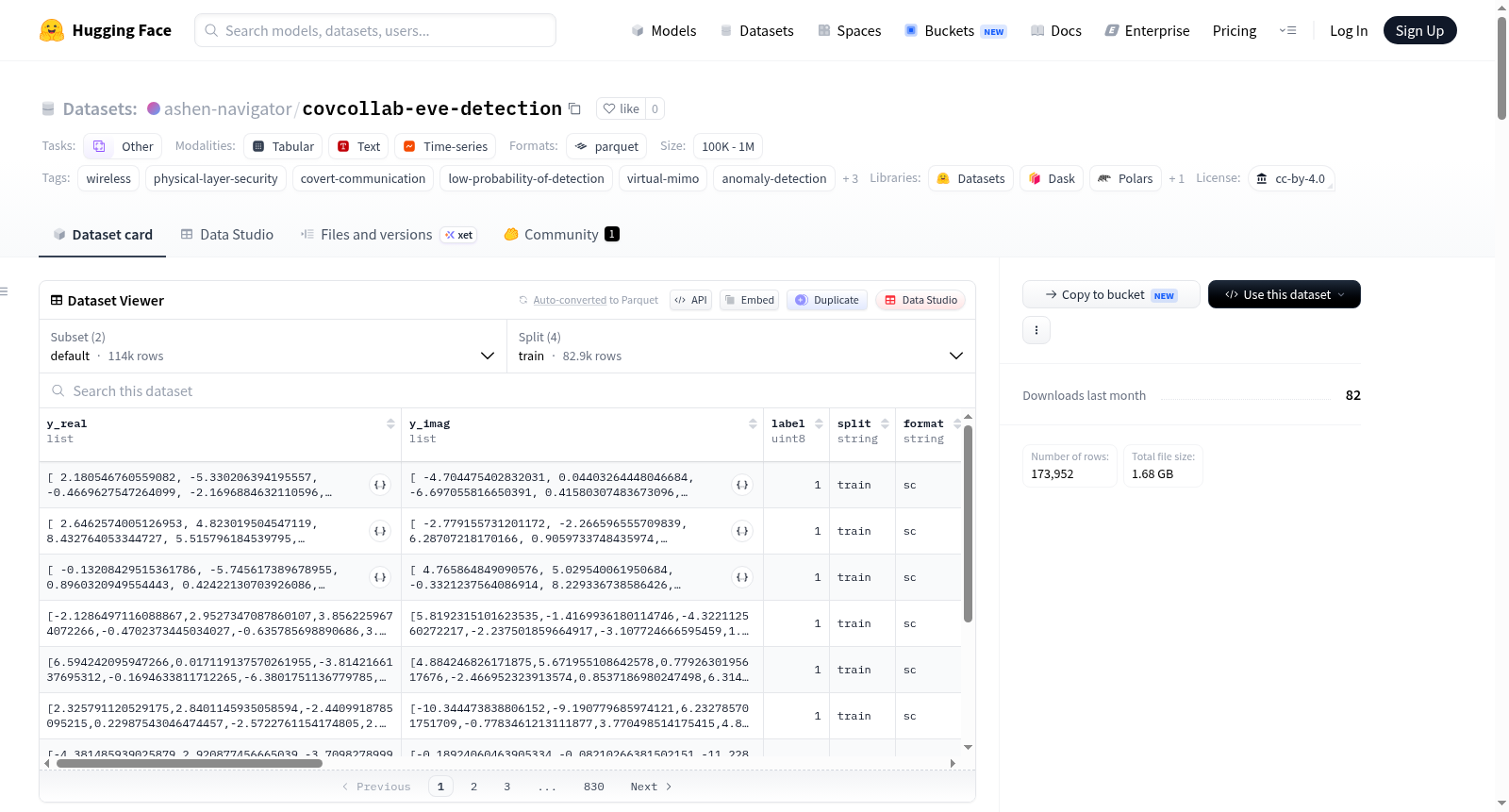1509x812 pixels.
Task: Click the search magnifier in dataset search
Action: pyautogui.click(x=58, y=390)
